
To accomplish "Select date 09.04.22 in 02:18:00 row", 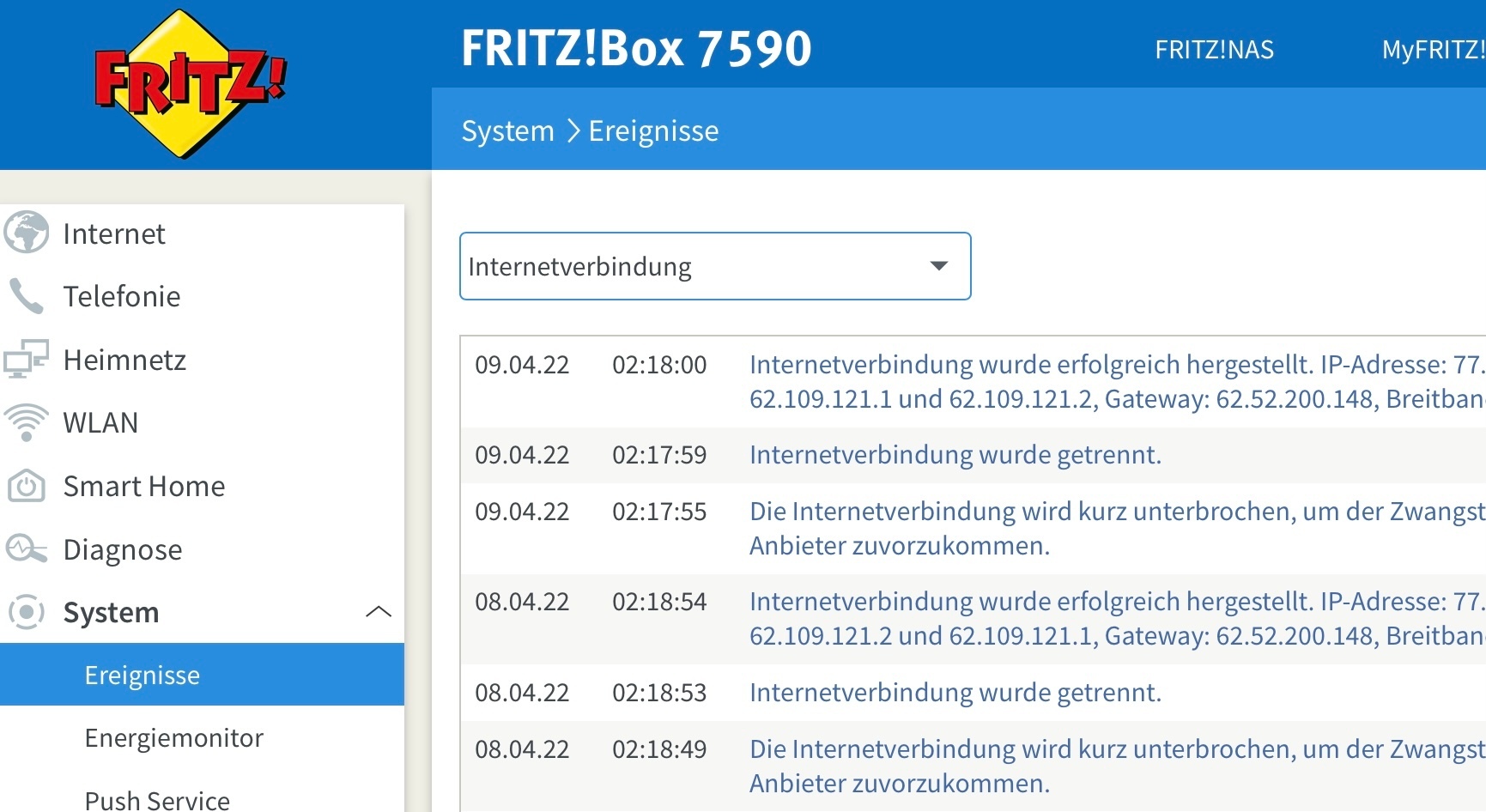I will (522, 365).
